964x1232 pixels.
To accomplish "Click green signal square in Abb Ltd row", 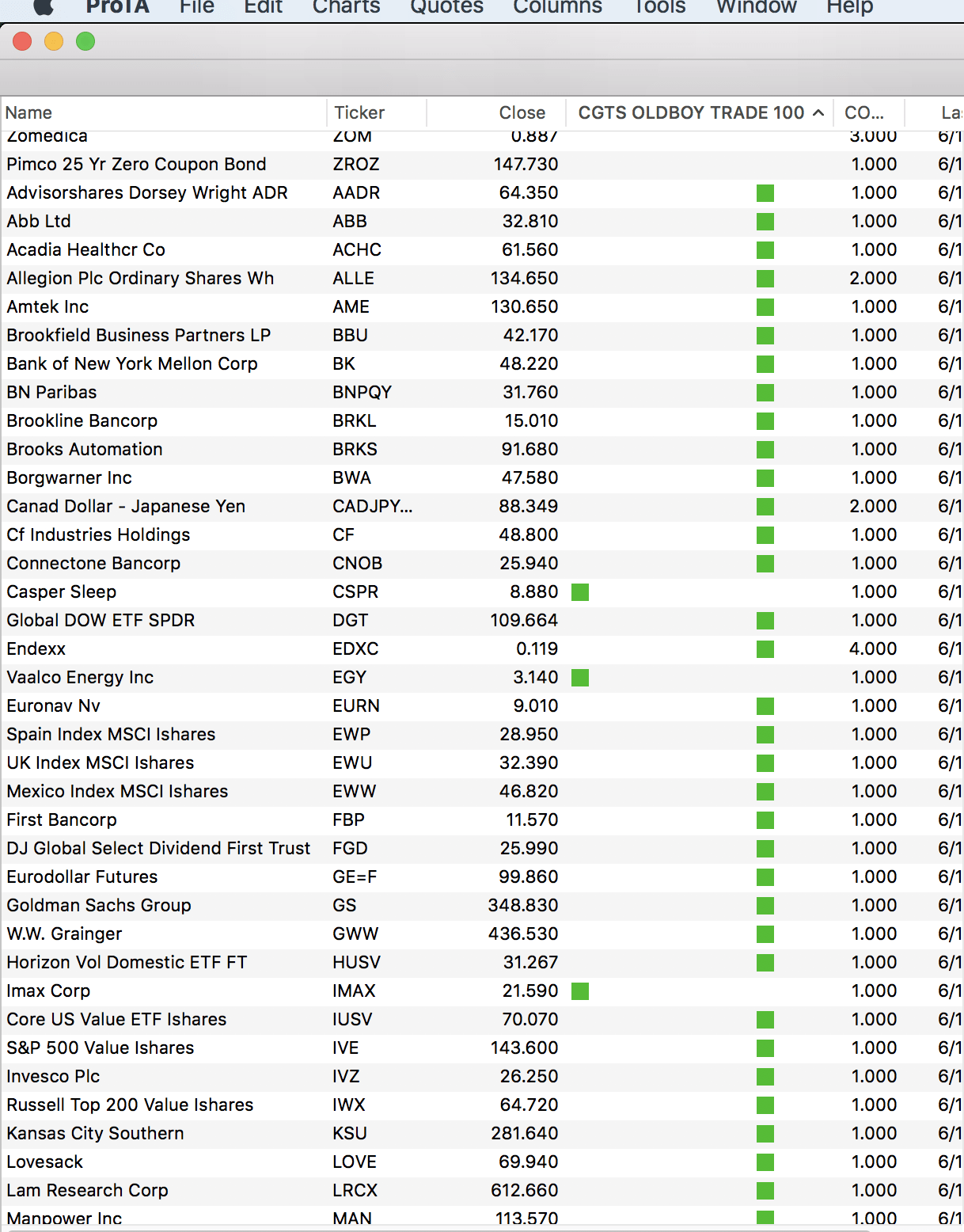I will [765, 222].
